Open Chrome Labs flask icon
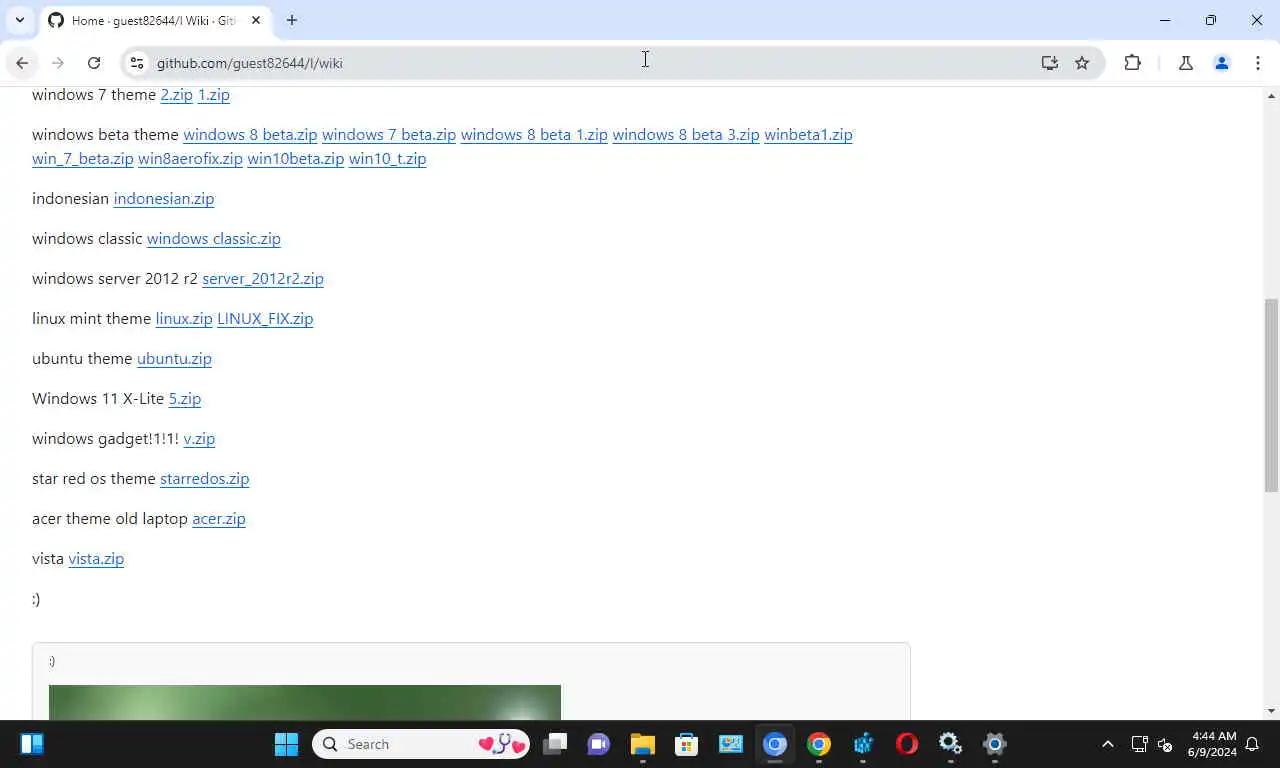Screen dimensions: 1280x768 pyautogui.click(x=1186, y=63)
